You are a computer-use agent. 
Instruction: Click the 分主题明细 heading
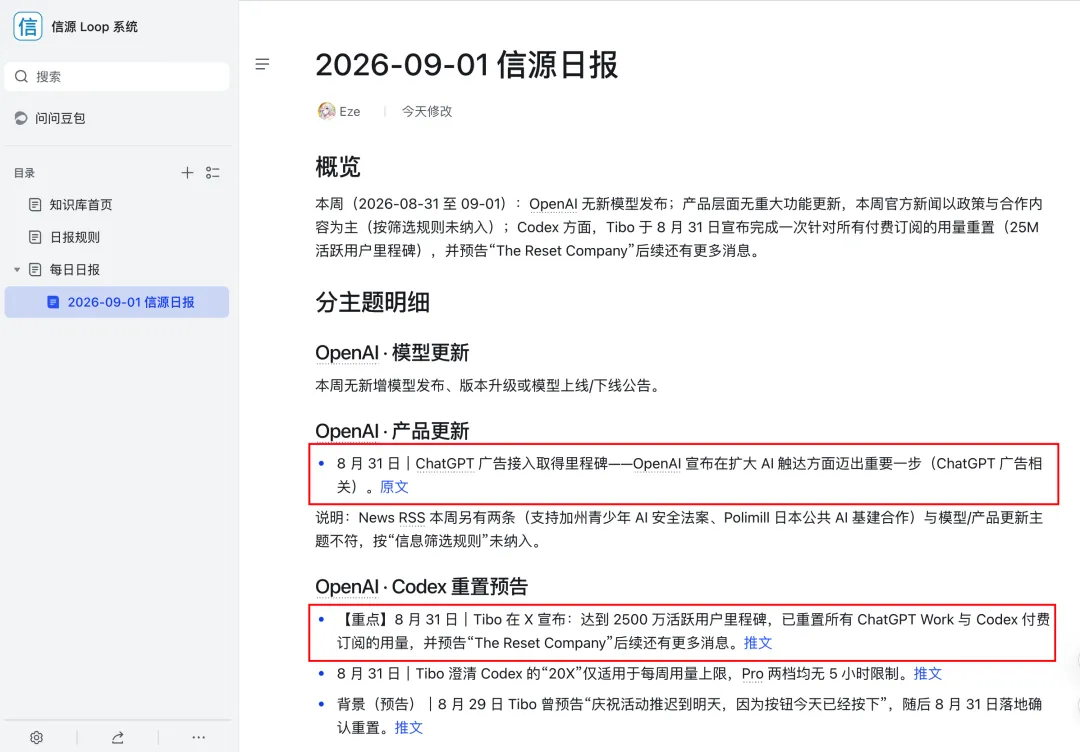373,302
